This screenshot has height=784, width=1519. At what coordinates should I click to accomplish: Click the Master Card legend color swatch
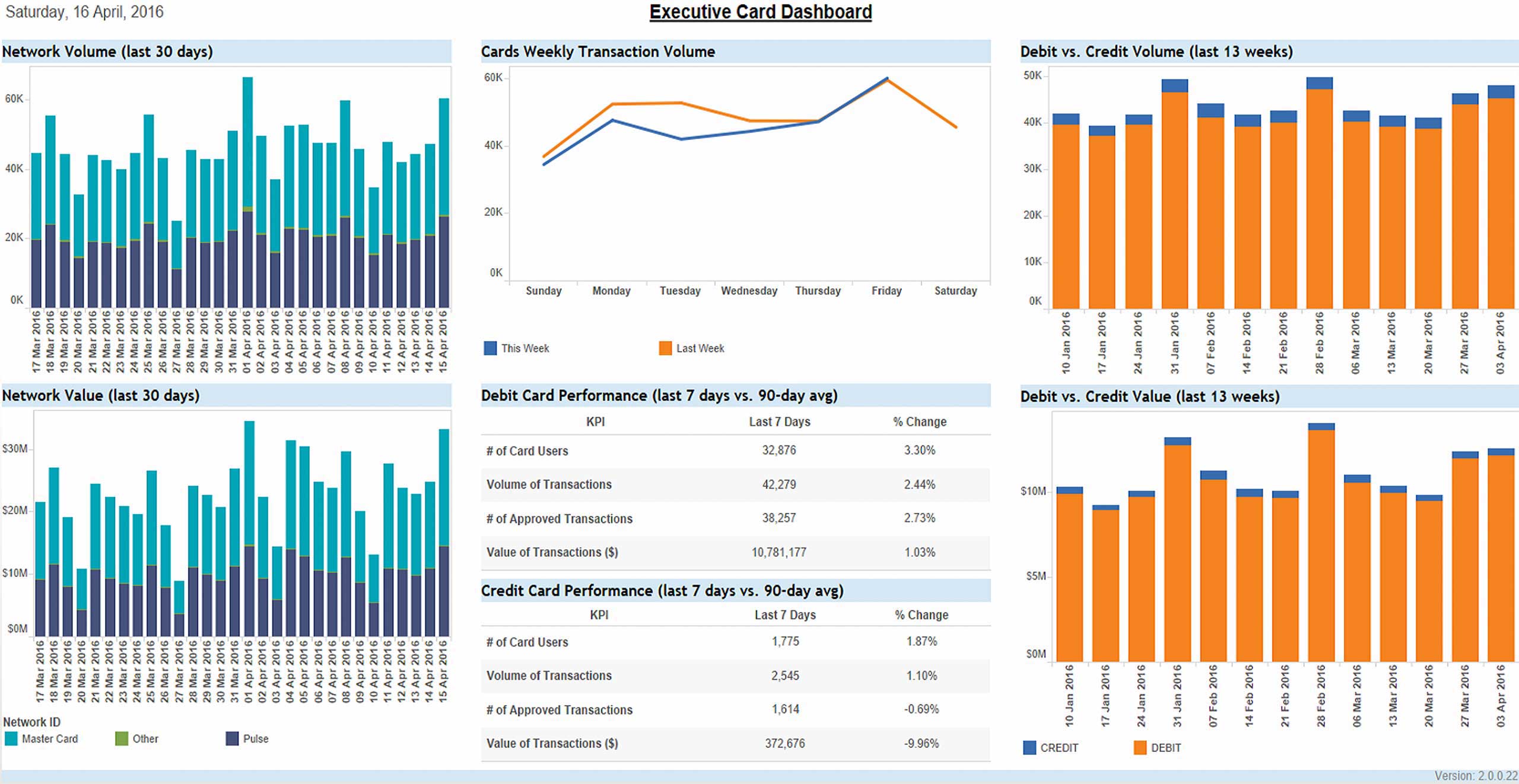tap(11, 738)
